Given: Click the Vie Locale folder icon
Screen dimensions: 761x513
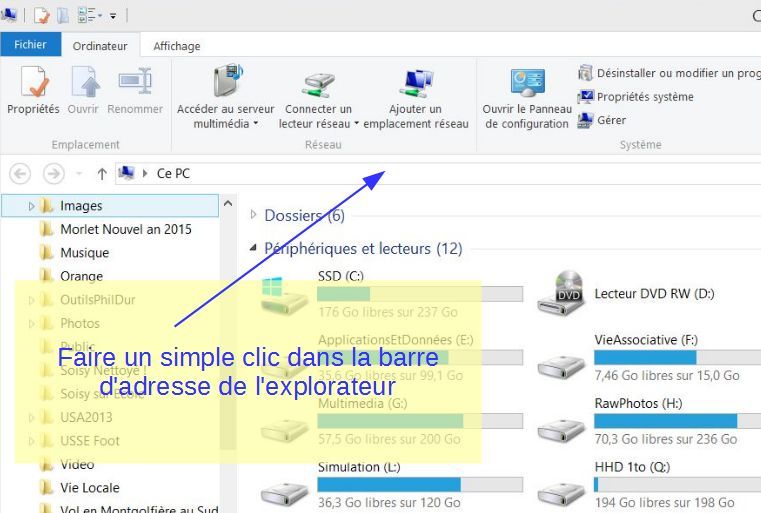Looking at the screenshot, I should click(x=47, y=487).
